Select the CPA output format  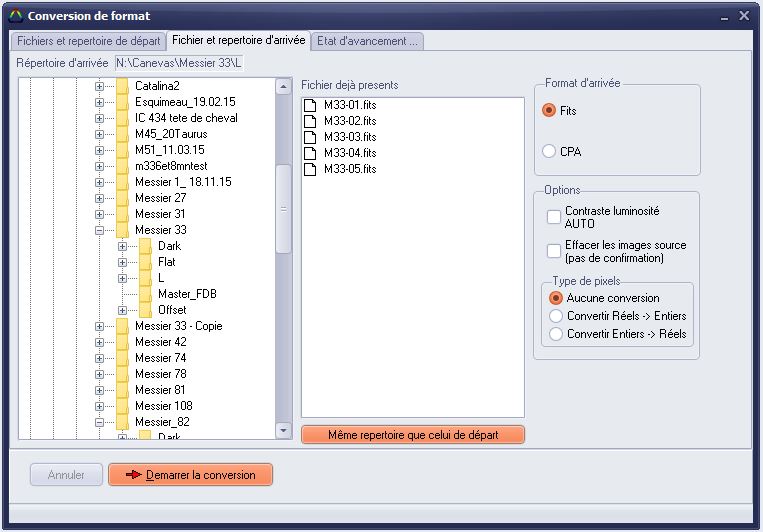tap(548, 152)
